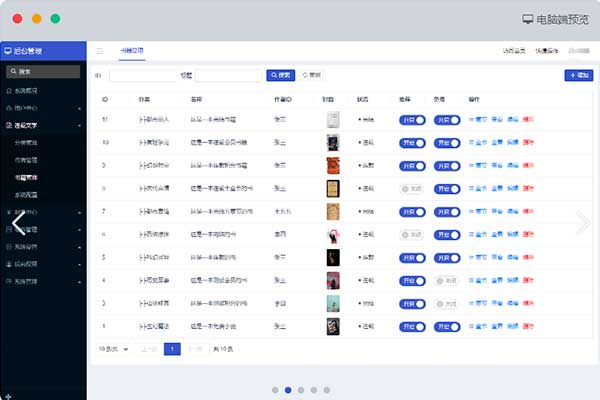Turn off recommend toggle for book ID 7
Viewport: 600px width, 400px height.
click(412, 212)
